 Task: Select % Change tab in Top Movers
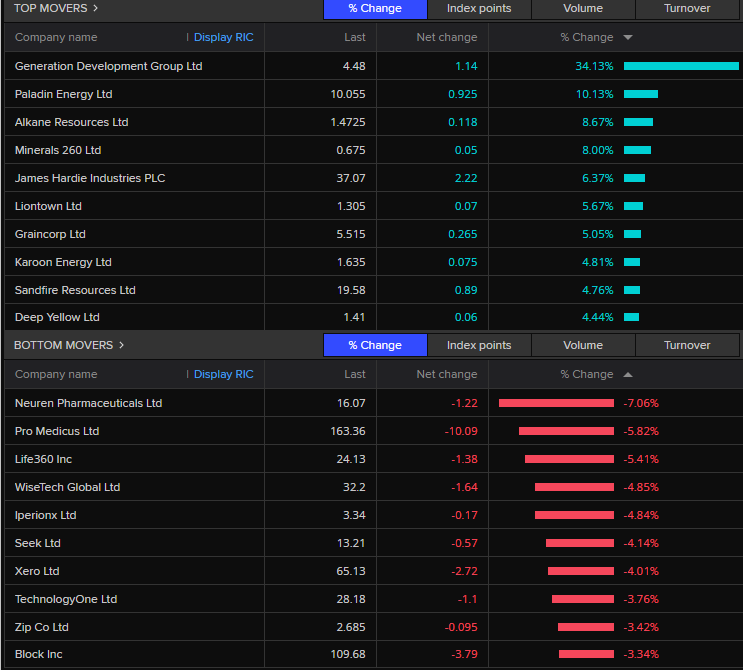pyautogui.click(x=375, y=9)
